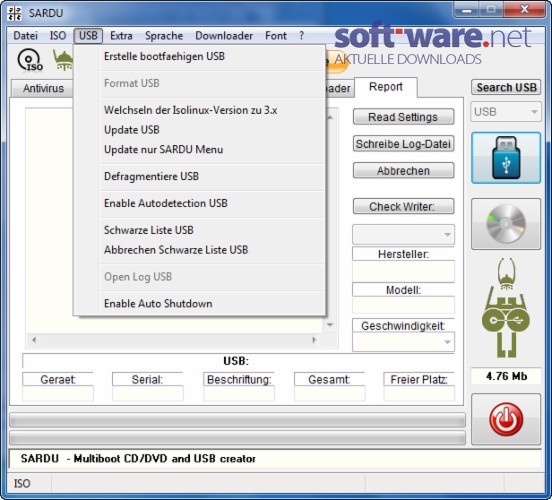Click the Gesamt value field
The width and height of the screenshot is (552, 500).
click(330, 393)
